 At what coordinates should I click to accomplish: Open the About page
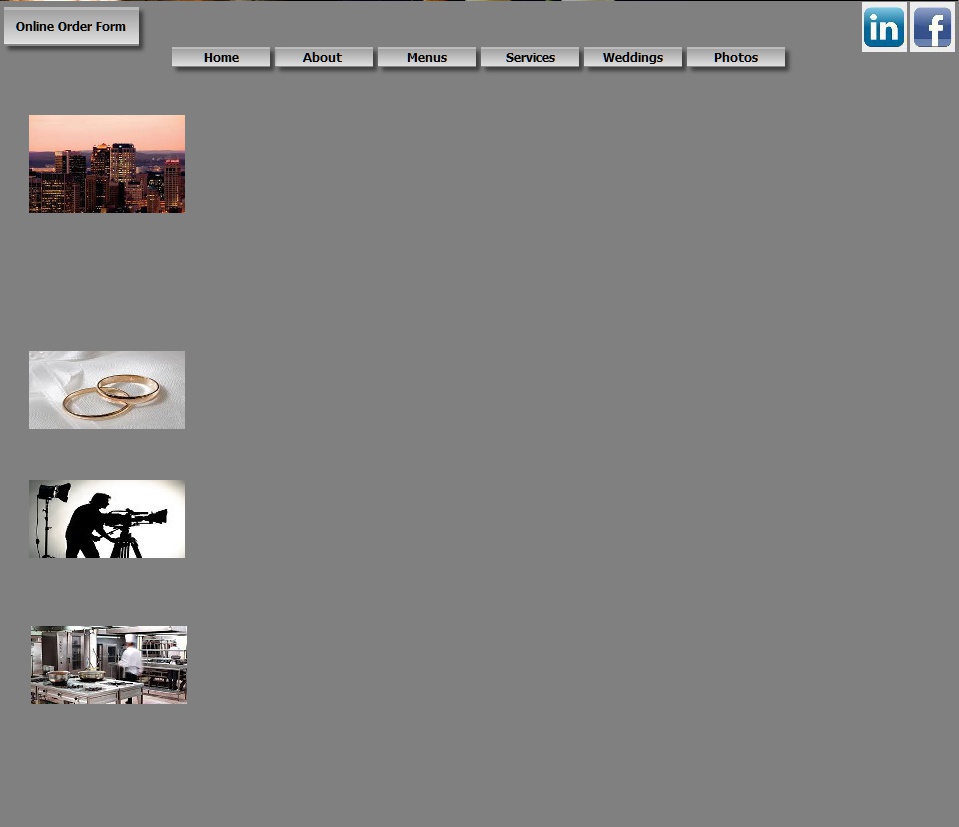(x=323, y=58)
